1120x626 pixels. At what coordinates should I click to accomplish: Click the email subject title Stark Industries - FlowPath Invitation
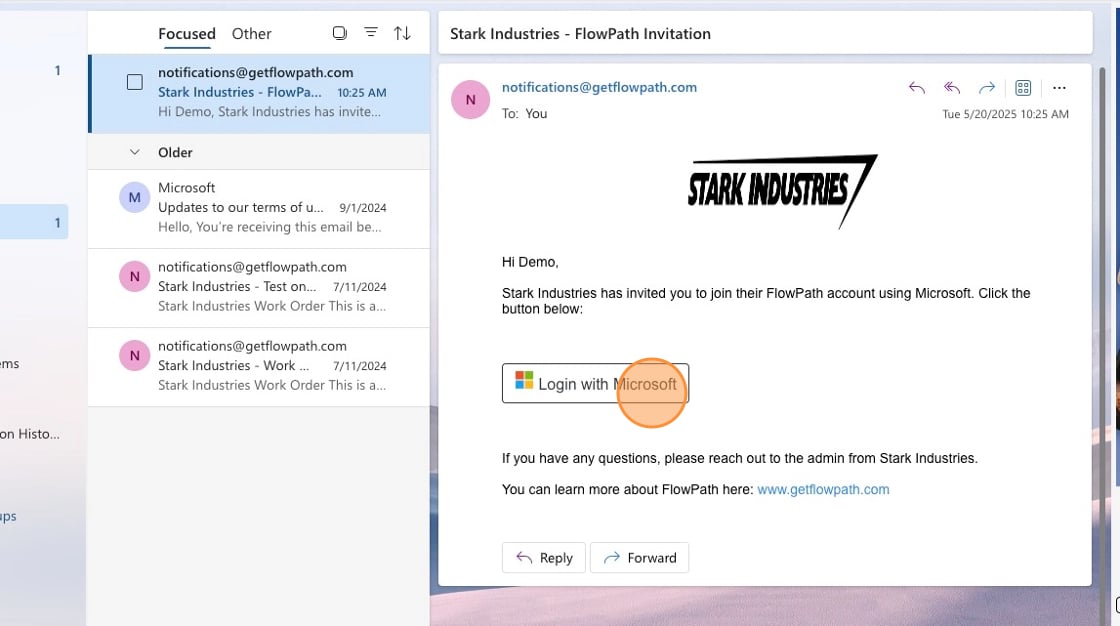pos(580,34)
